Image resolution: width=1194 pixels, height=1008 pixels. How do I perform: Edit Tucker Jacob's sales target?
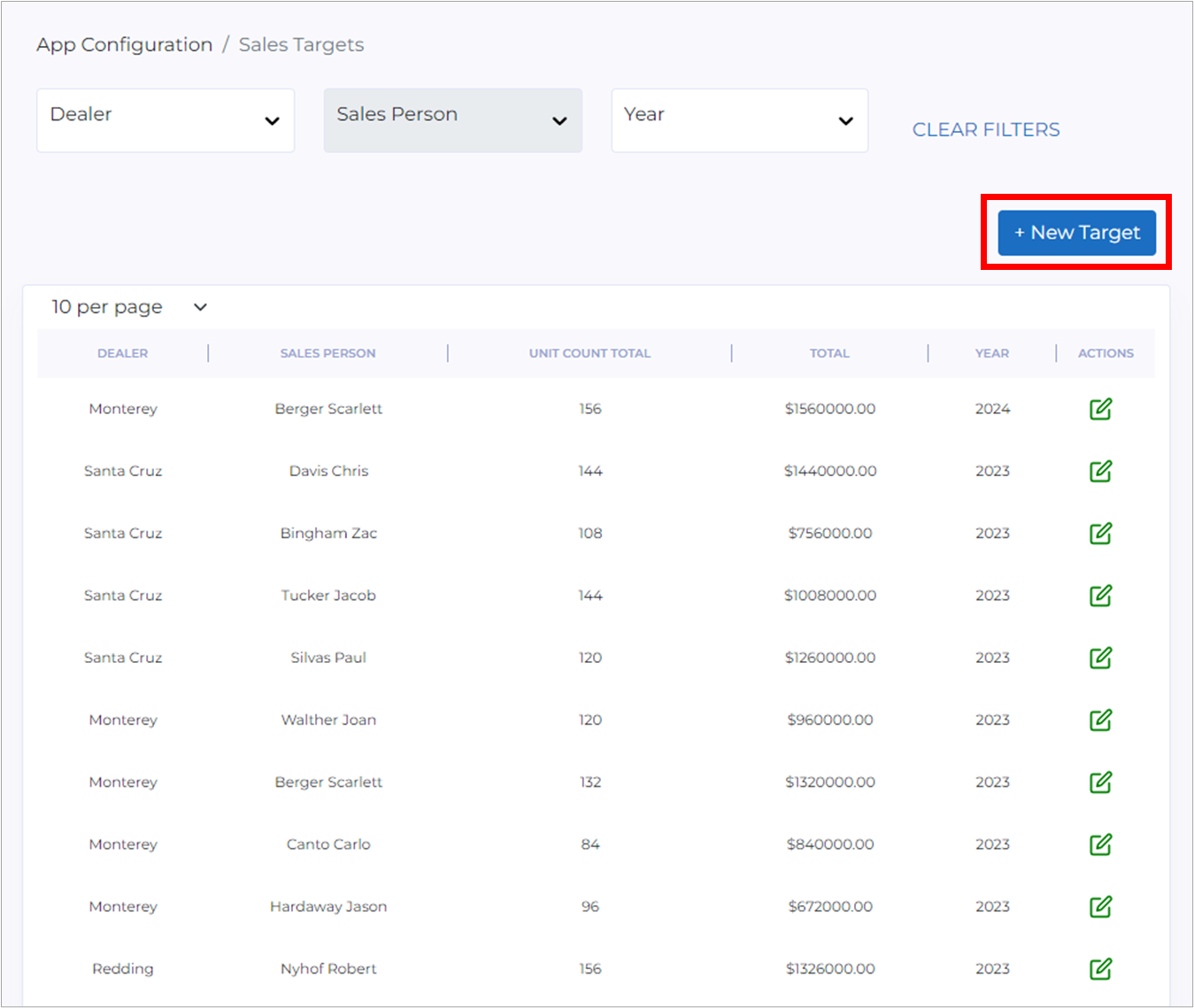click(x=1100, y=596)
